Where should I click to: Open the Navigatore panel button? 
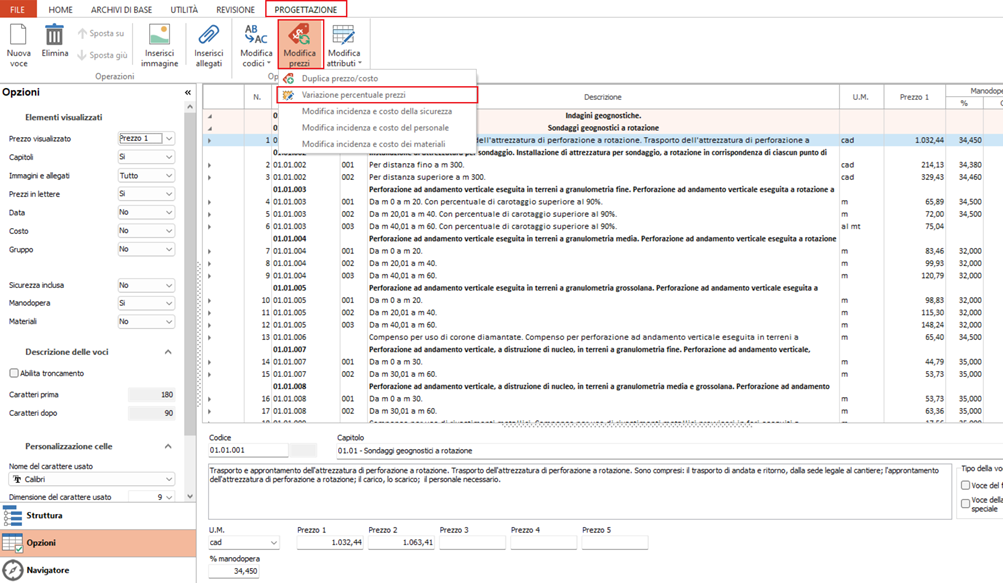98,570
